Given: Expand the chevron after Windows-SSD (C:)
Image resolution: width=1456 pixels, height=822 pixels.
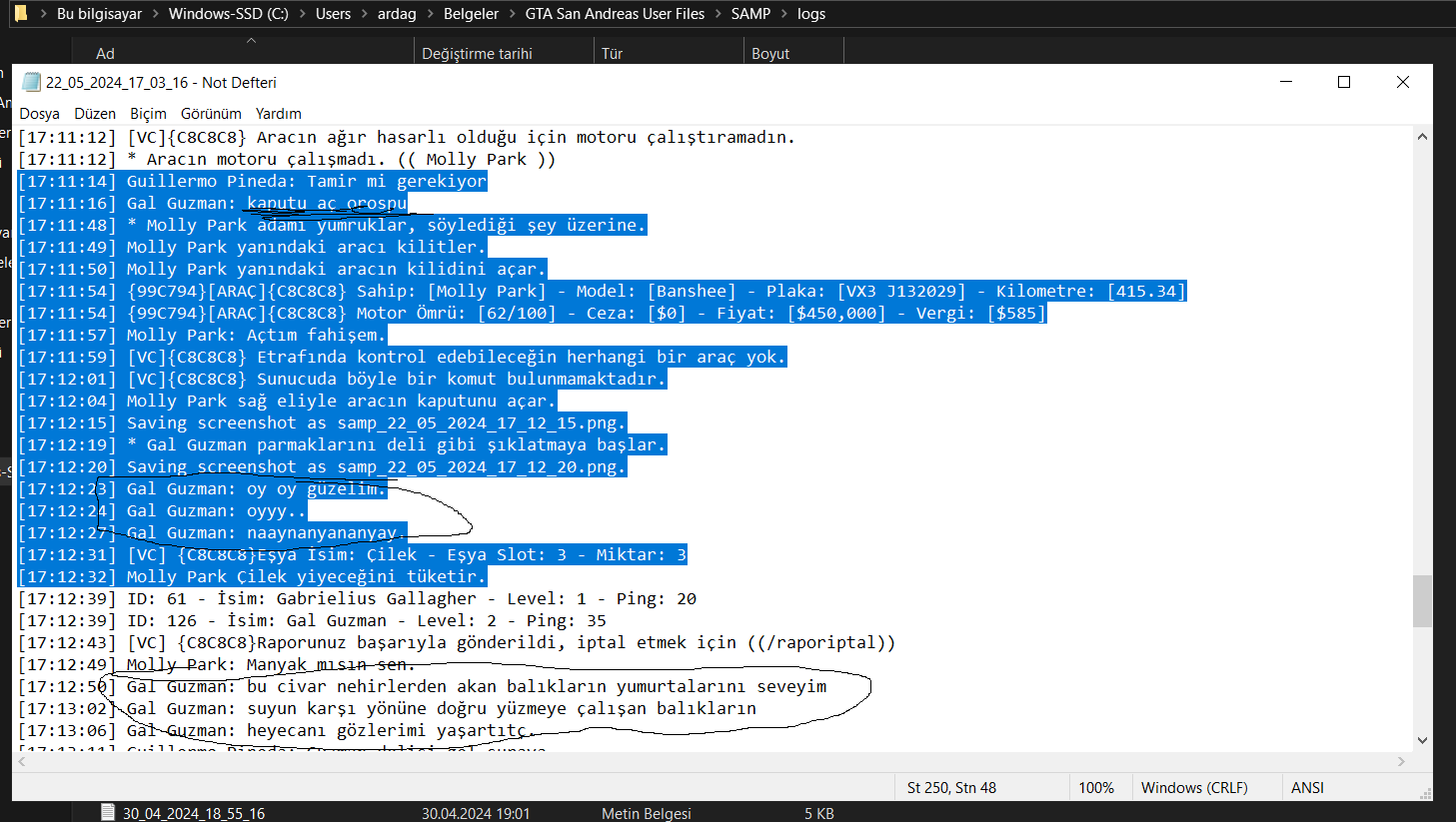Looking at the screenshot, I should 302,14.
